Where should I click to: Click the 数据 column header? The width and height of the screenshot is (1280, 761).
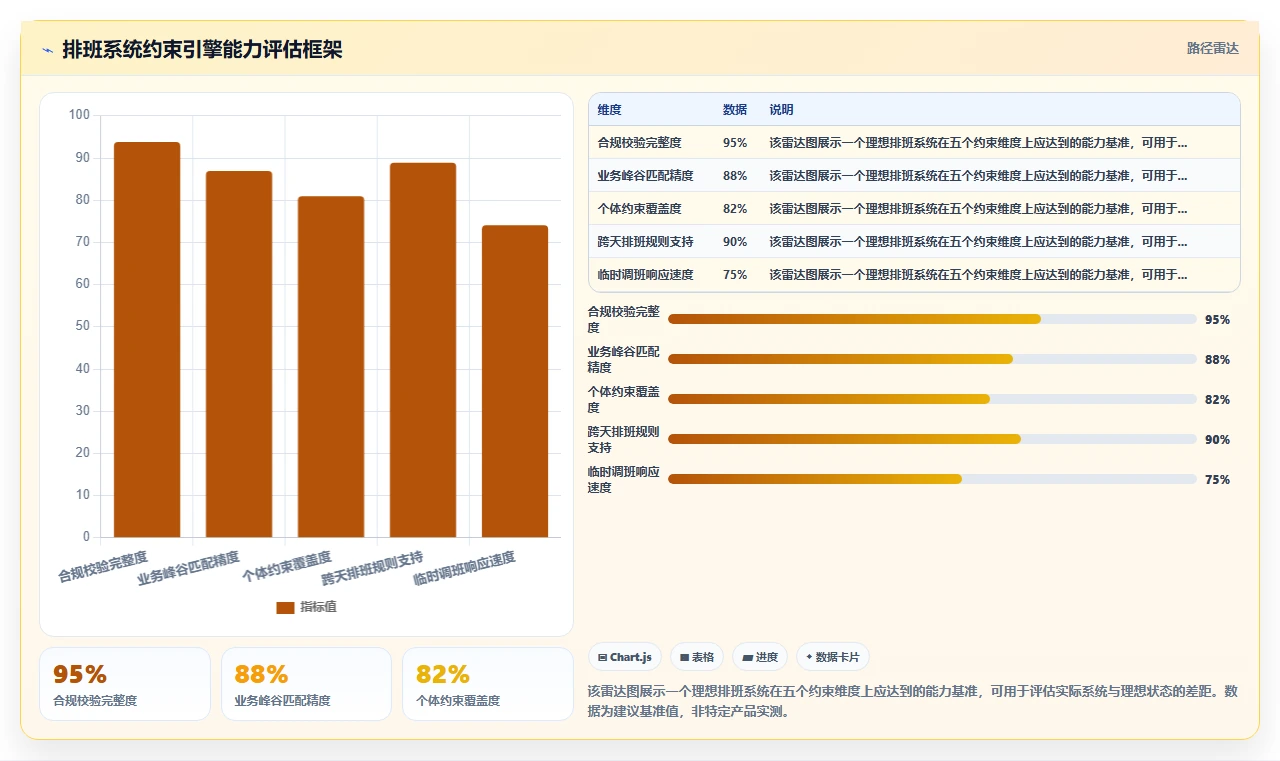735,110
